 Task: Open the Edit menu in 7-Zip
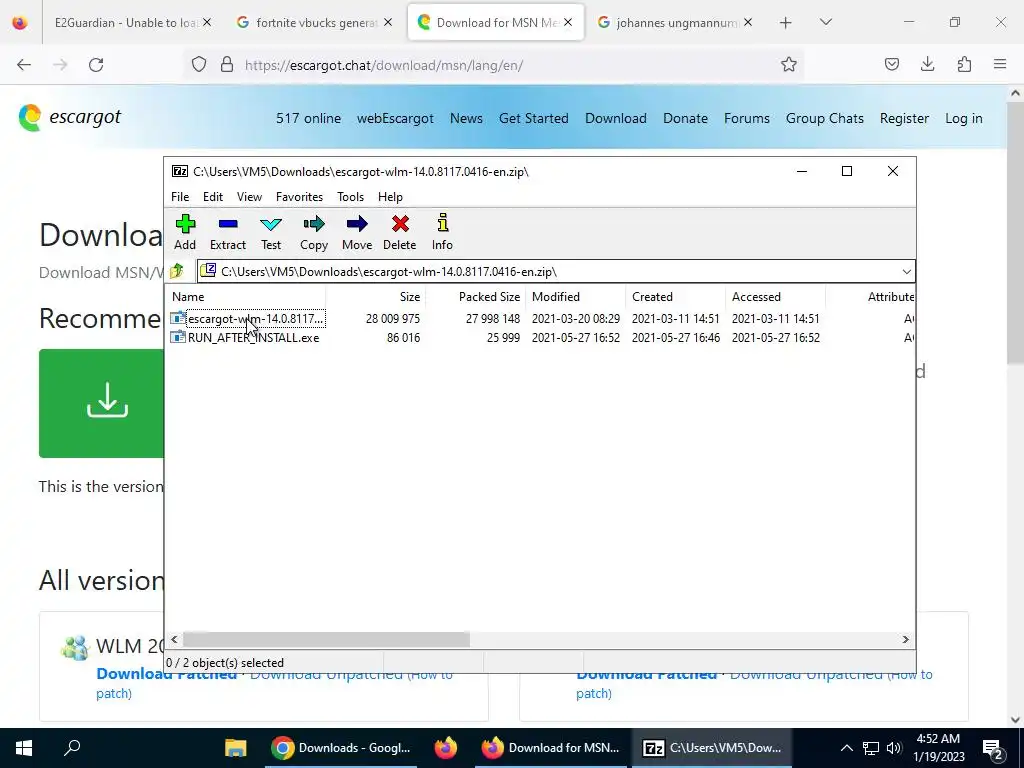point(213,197)
